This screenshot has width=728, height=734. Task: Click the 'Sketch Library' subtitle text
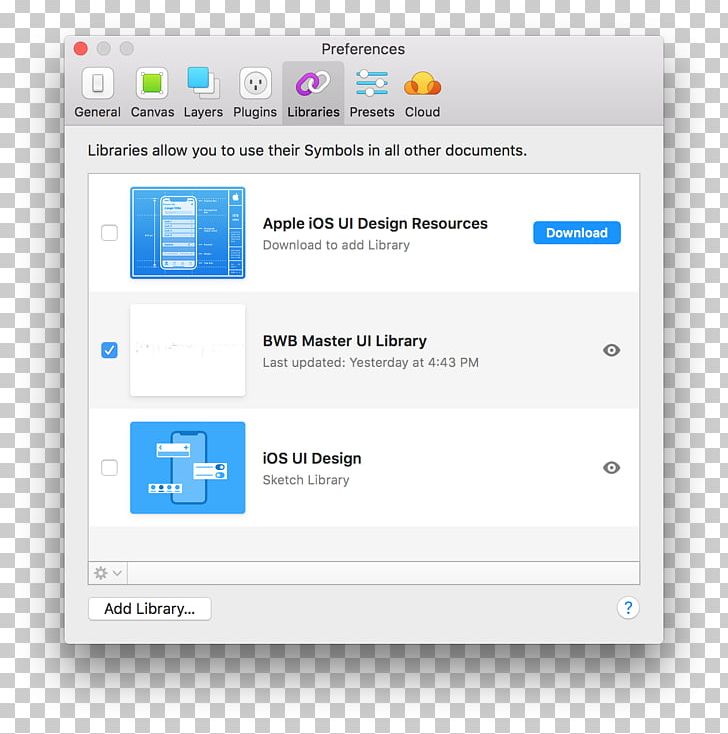pos(306,480)
